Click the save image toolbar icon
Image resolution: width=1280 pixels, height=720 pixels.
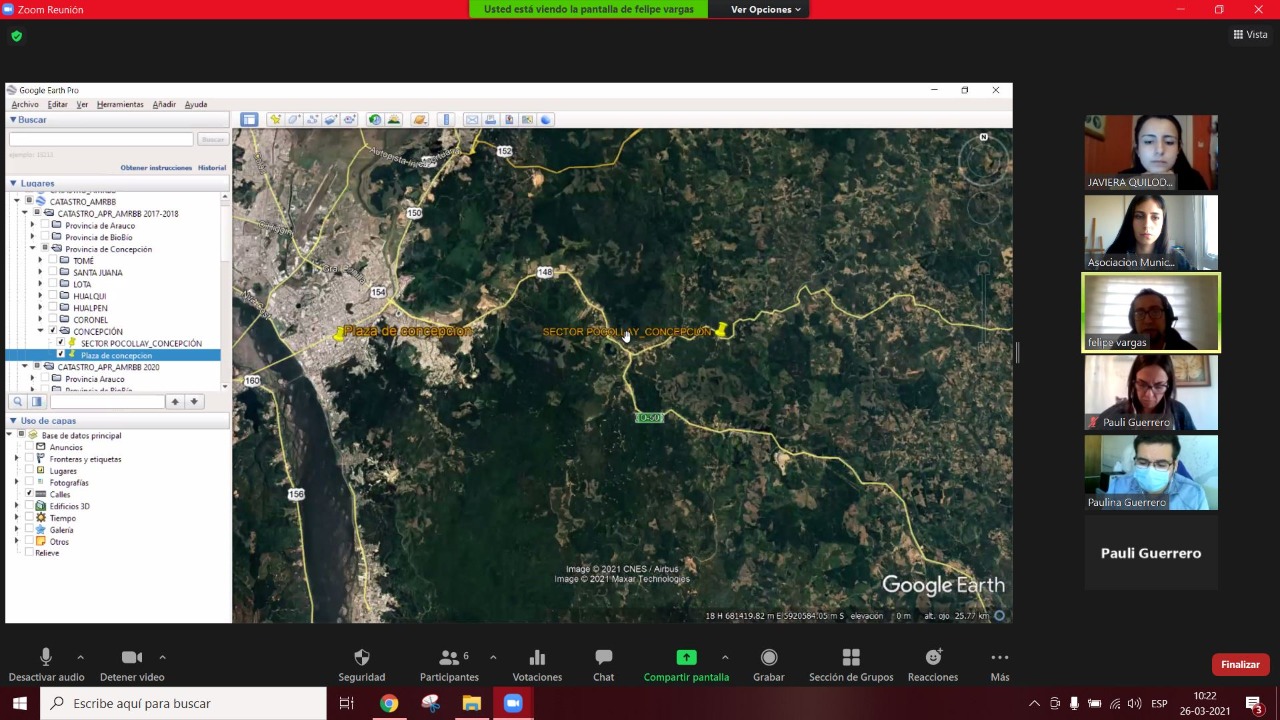point(509,120)
